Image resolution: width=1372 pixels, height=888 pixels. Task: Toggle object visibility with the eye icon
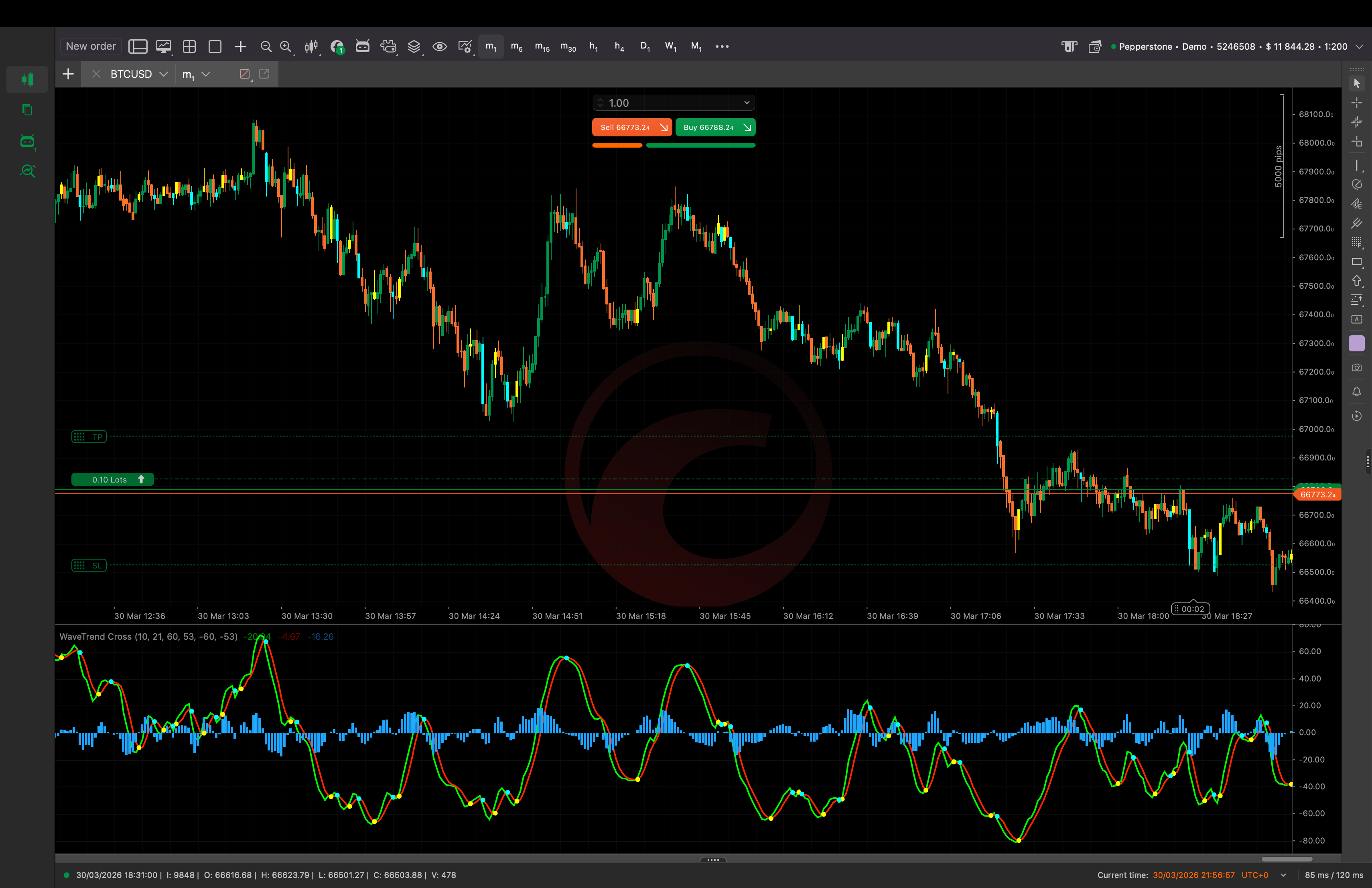[x=439, y=47]
